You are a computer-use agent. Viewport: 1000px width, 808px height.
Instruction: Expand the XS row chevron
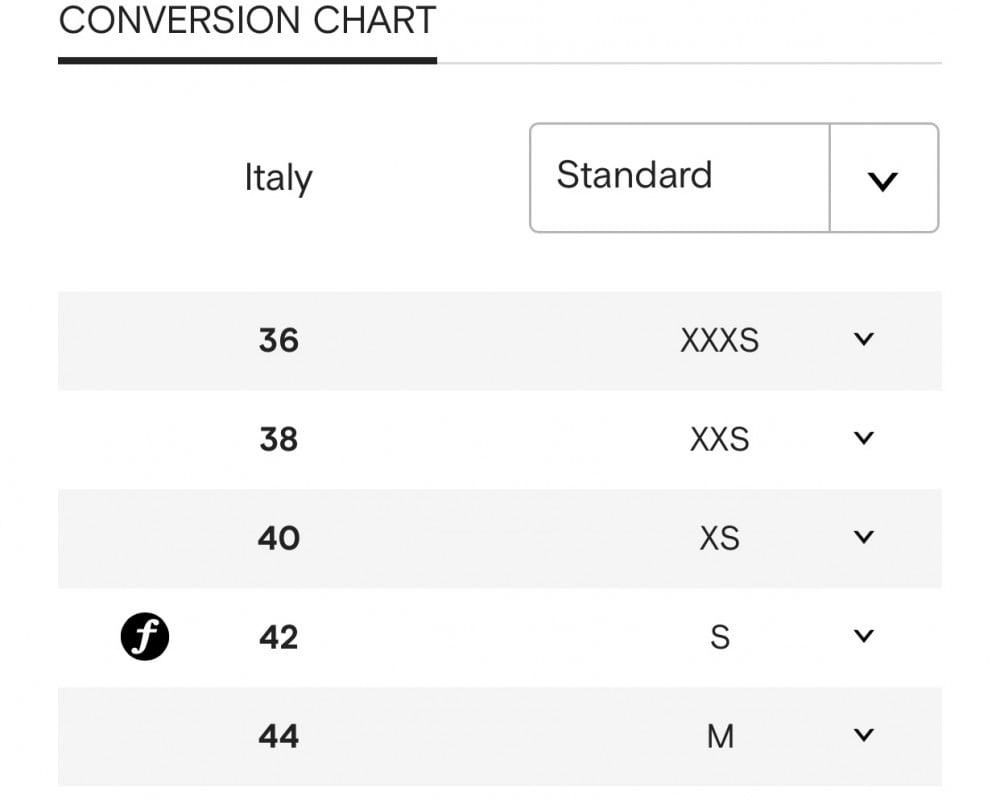(864, 537)
